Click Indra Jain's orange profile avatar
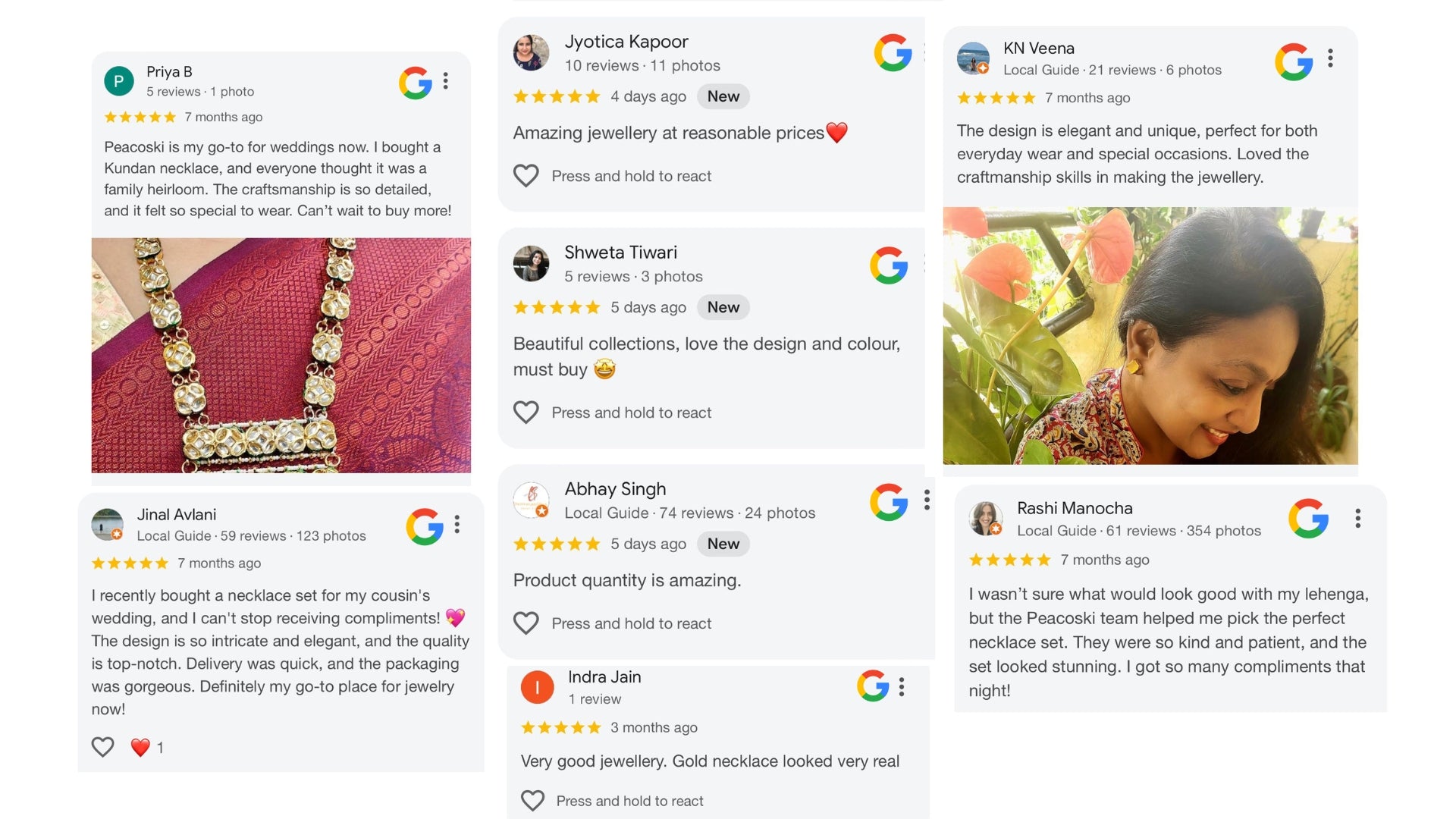Image resolution: width=1456 pixels, height=819 pixels. (x=537, y=687)
